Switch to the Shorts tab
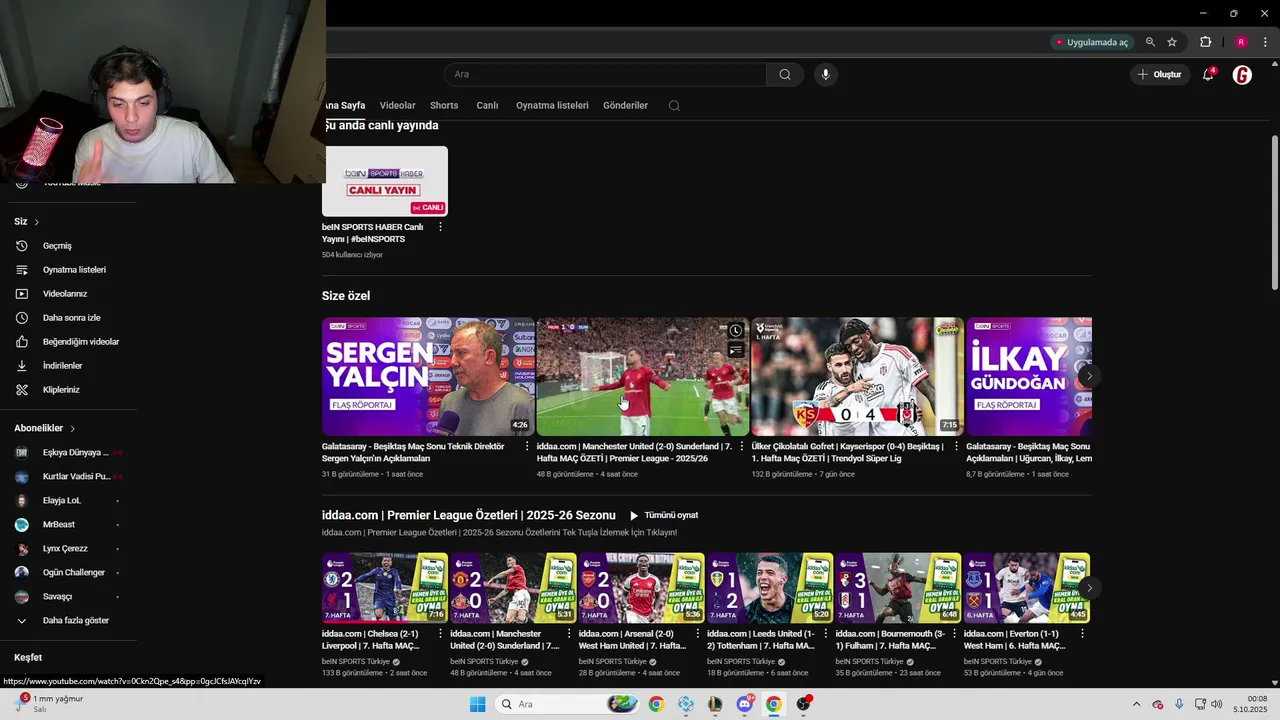Viewport: 1280px width, 720px height. (x=444, y=105)
